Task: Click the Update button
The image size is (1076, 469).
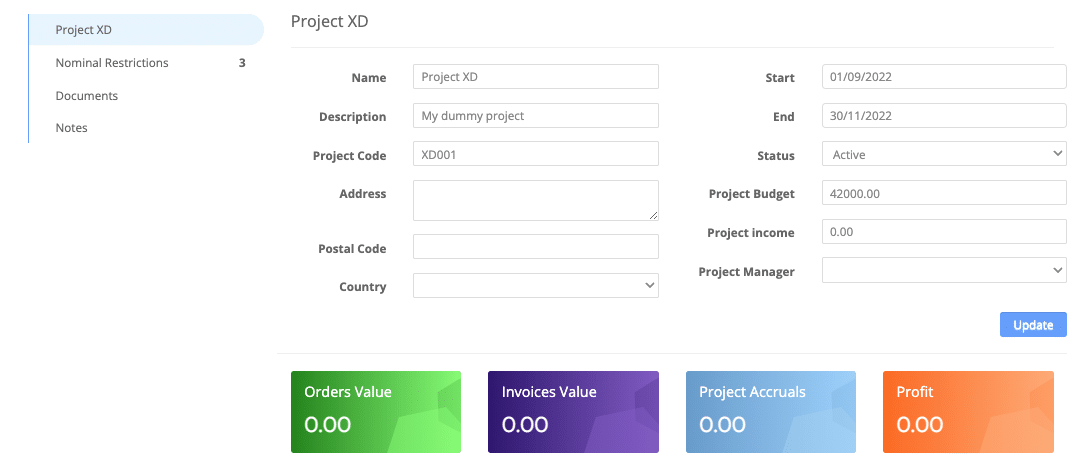Action: coord(1033,325)
